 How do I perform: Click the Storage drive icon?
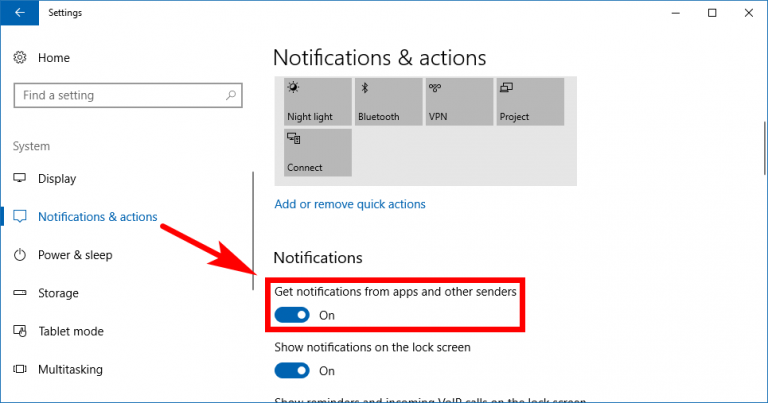(20, 293)
